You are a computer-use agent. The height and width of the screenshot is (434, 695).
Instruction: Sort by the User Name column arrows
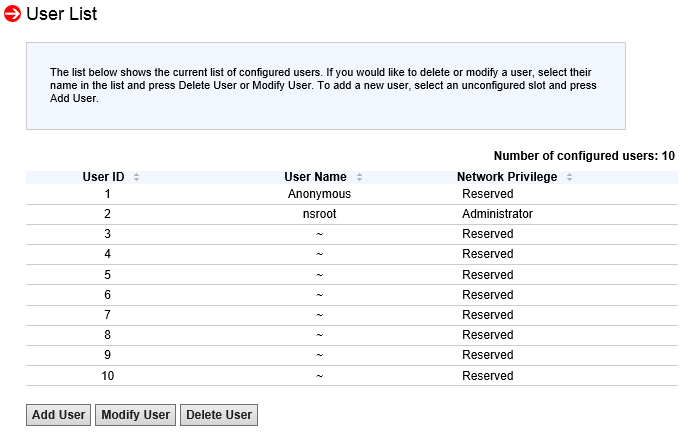(359, 177)
